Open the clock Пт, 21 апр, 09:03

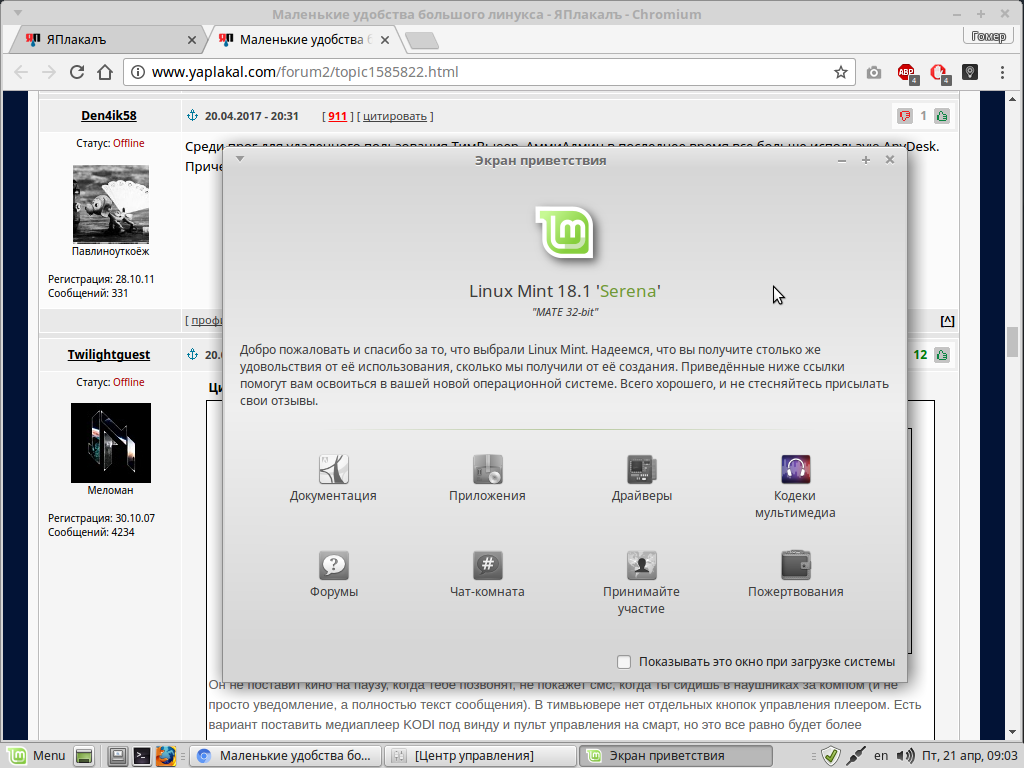pyautogui.click(x=970, y=756)
